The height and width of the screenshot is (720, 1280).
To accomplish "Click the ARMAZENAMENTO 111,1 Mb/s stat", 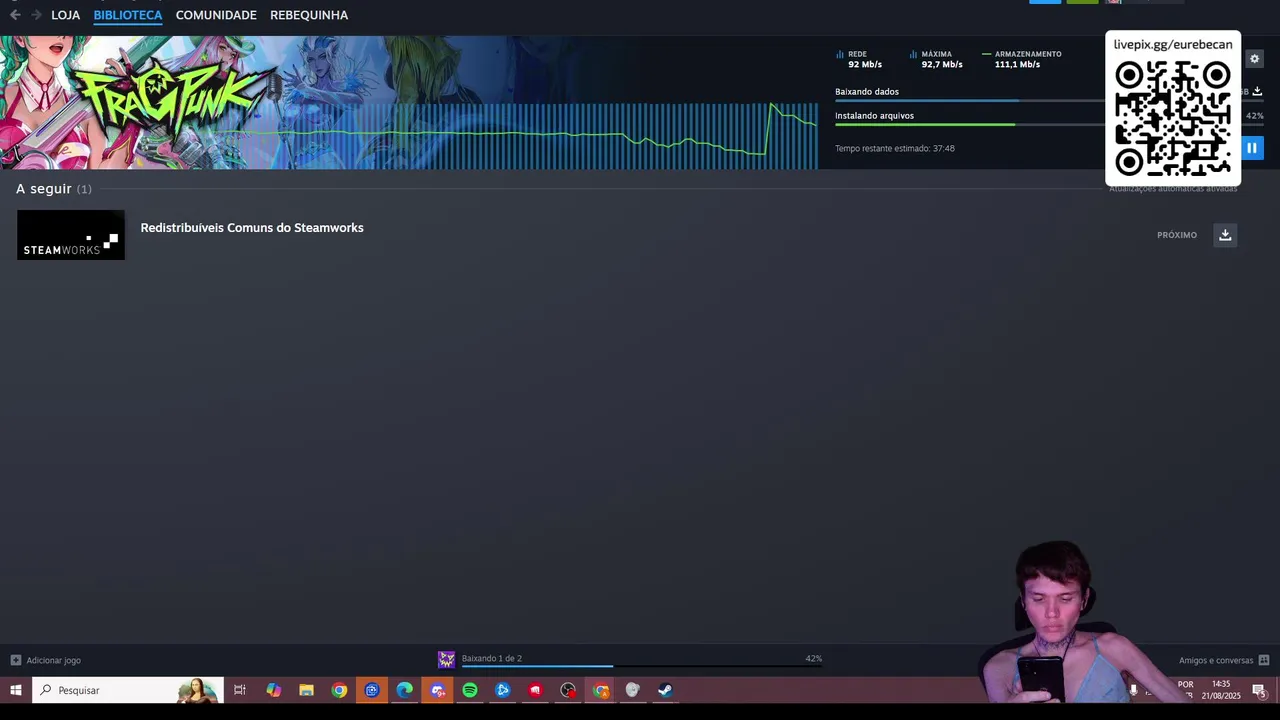I will tap(1022, 59).
